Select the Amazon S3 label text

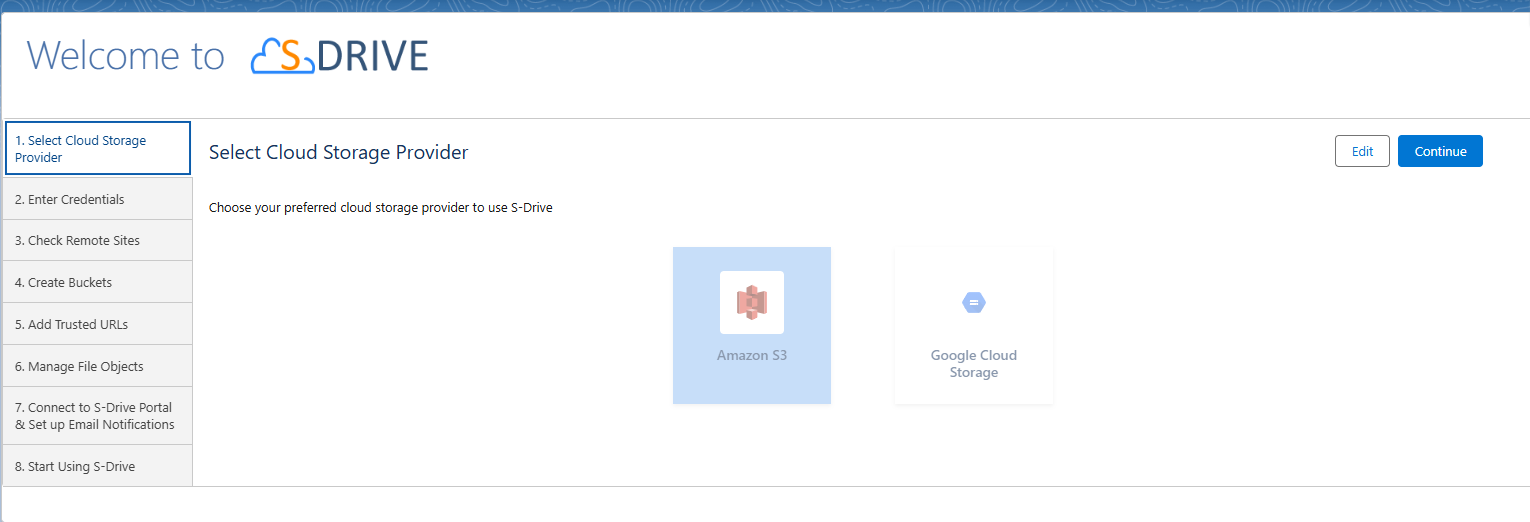click(751, 355)
